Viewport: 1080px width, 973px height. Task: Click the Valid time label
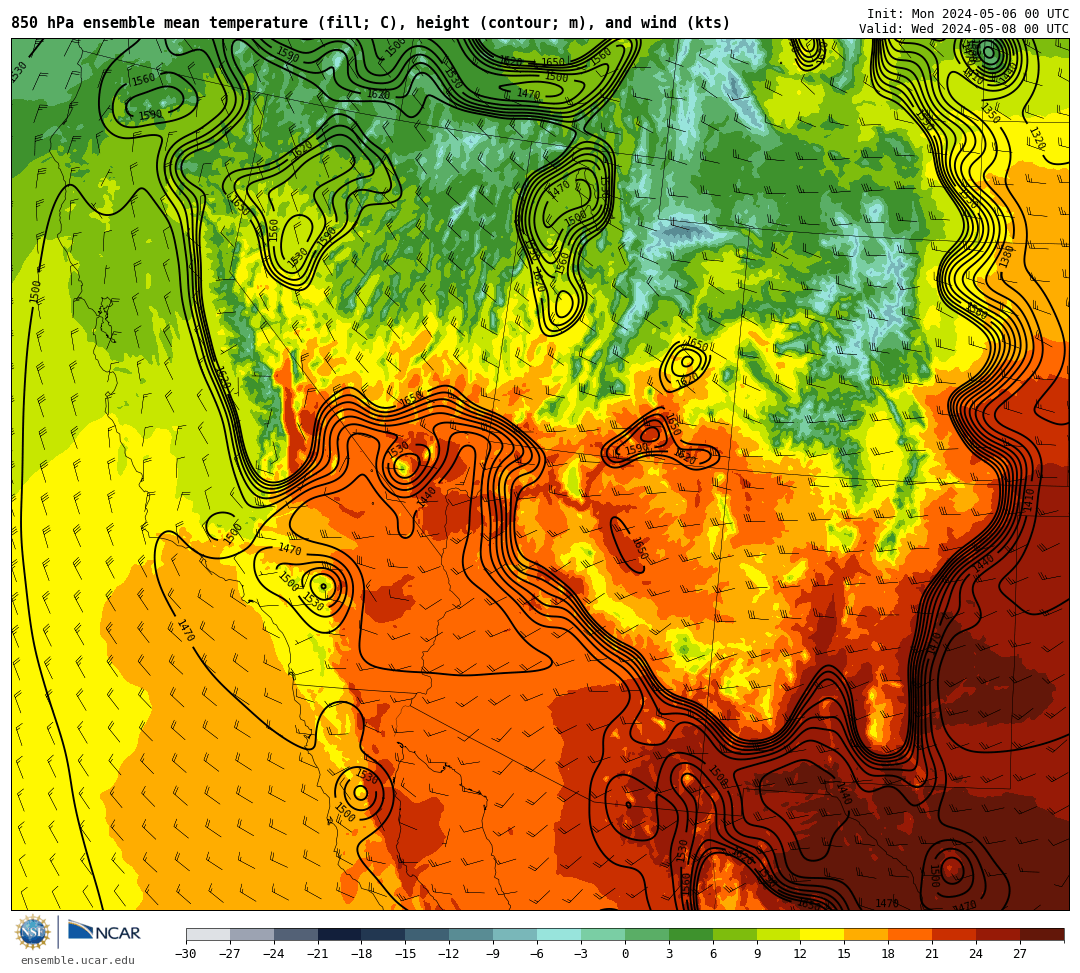pyautogui.click(x=964, y=29)
